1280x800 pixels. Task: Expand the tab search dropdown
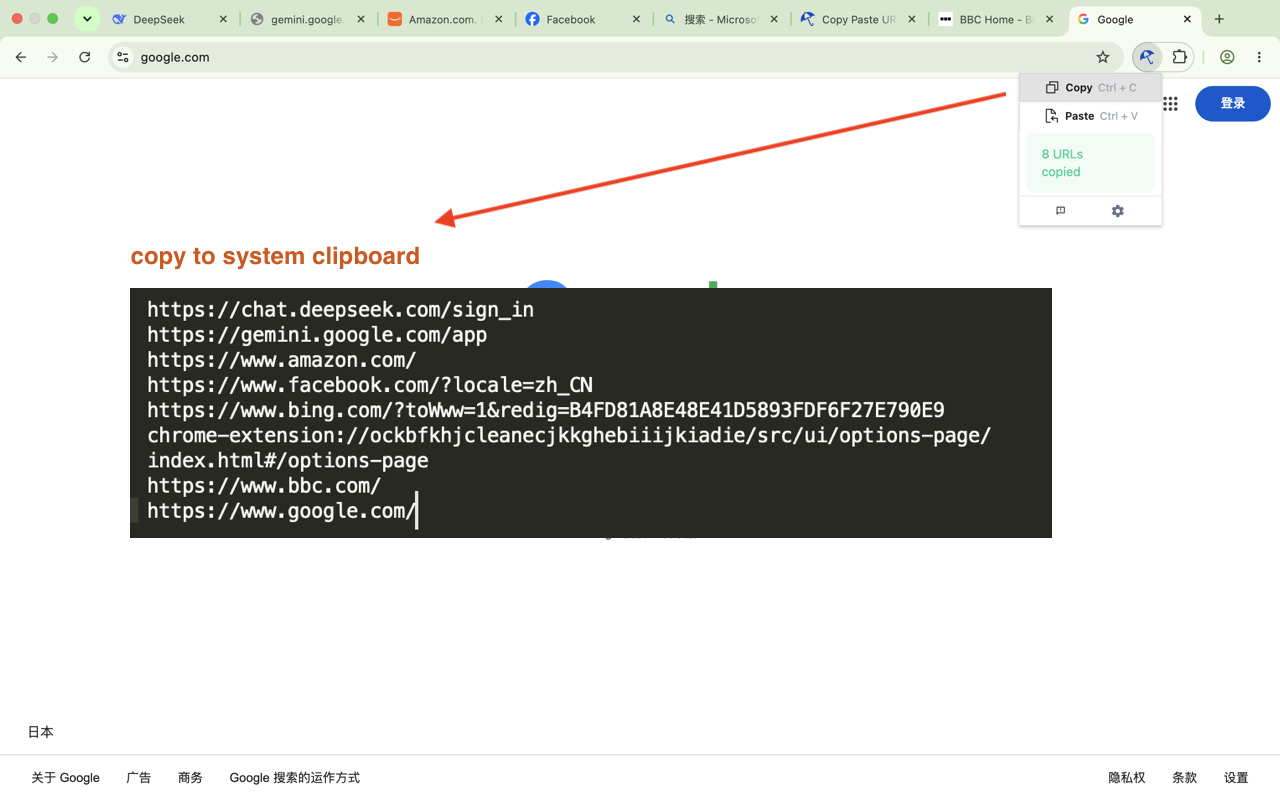click(87, 19)
